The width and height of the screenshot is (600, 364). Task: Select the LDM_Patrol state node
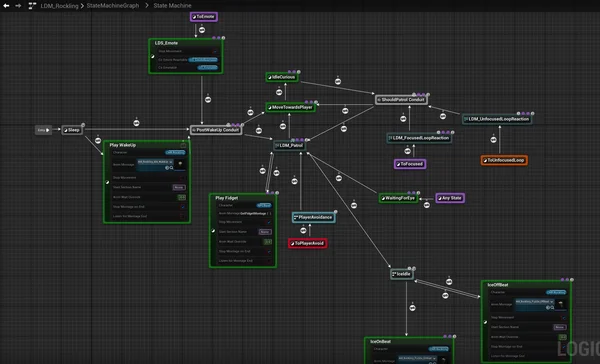tap(289, 146)
